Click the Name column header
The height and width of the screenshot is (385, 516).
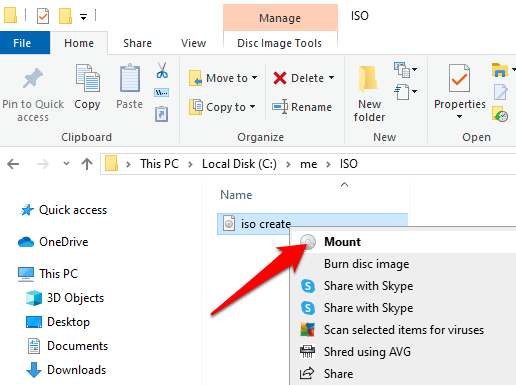[x=236, y=195]
